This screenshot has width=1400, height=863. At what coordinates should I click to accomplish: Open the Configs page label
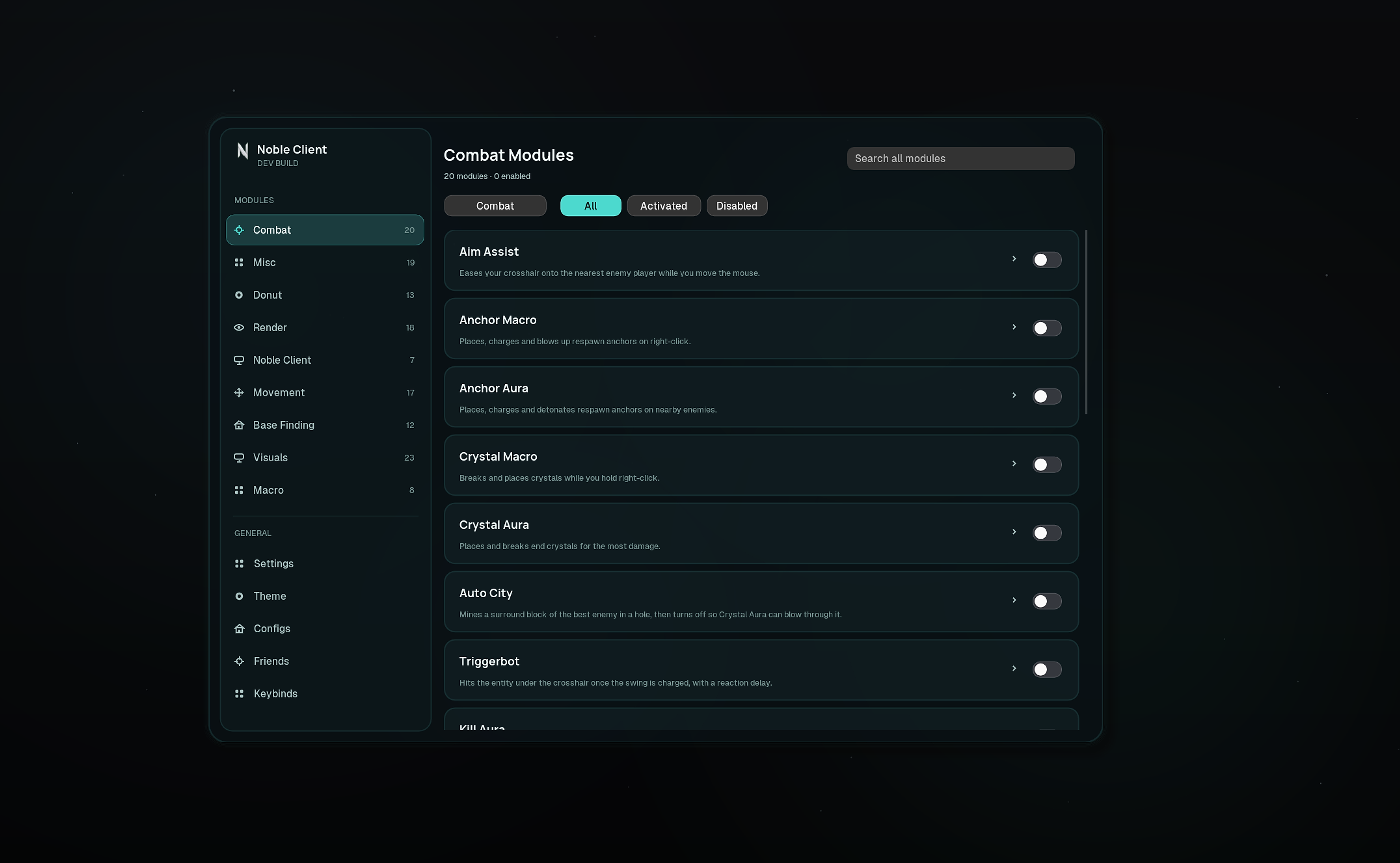point(272,628)
